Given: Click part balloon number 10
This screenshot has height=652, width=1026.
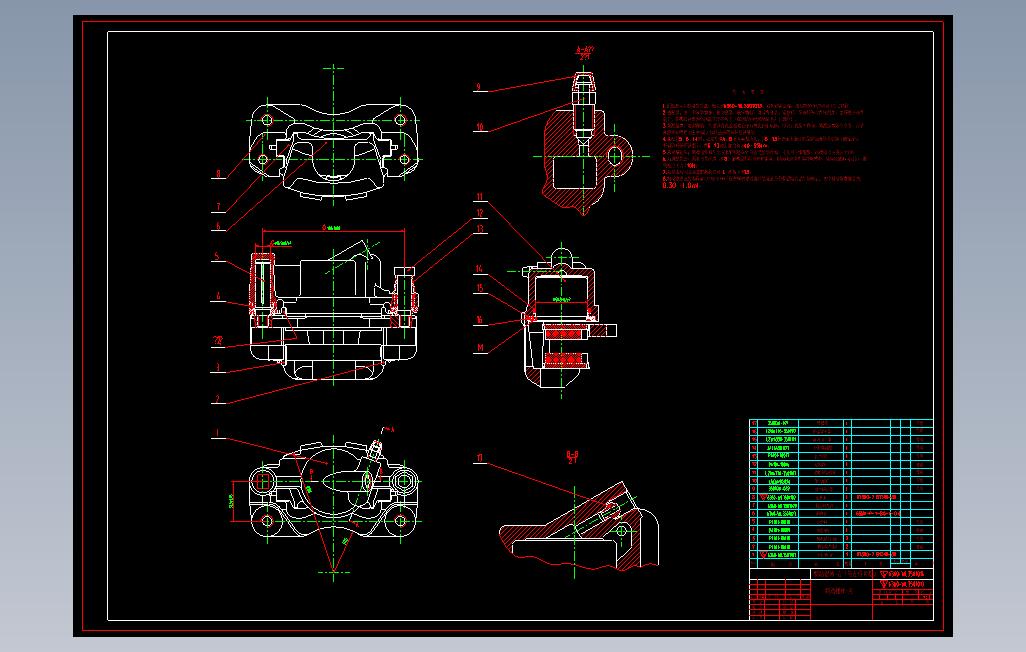Looking at the screenshot, I should [480, 127].
